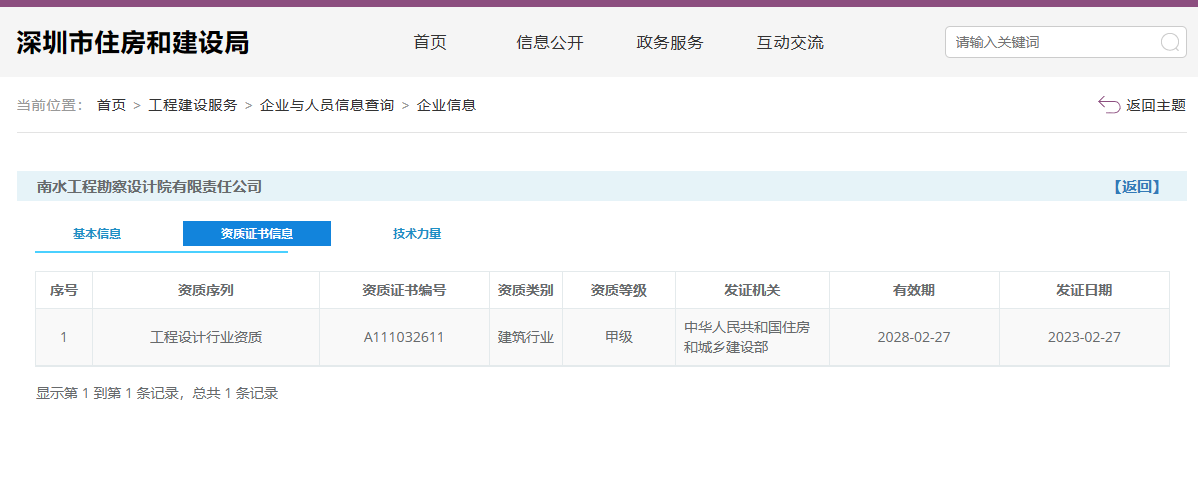Click the 【返回】 link in company header

pyautogui.click(x=1136, y=187)
